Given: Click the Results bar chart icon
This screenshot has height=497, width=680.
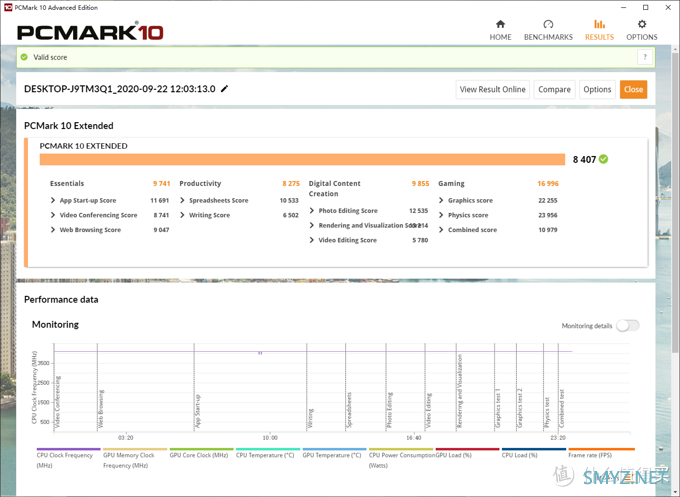Looking at the screenshot, I should click(x=599, y=24).
